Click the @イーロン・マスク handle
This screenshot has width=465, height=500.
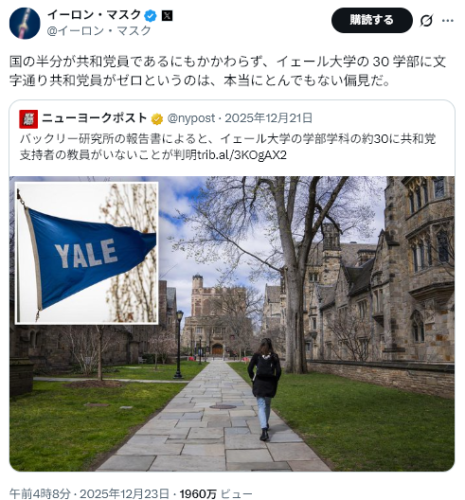click(x=99, y=31)
